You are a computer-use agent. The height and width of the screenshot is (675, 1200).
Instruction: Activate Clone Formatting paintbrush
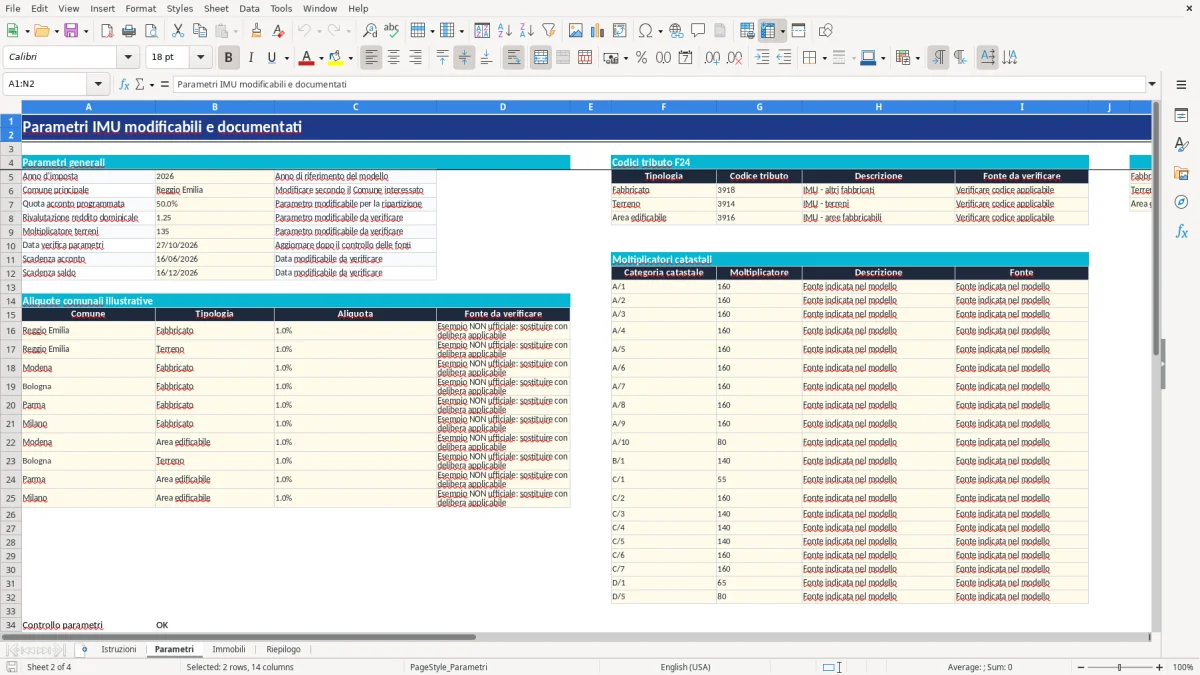coord(256,31)
